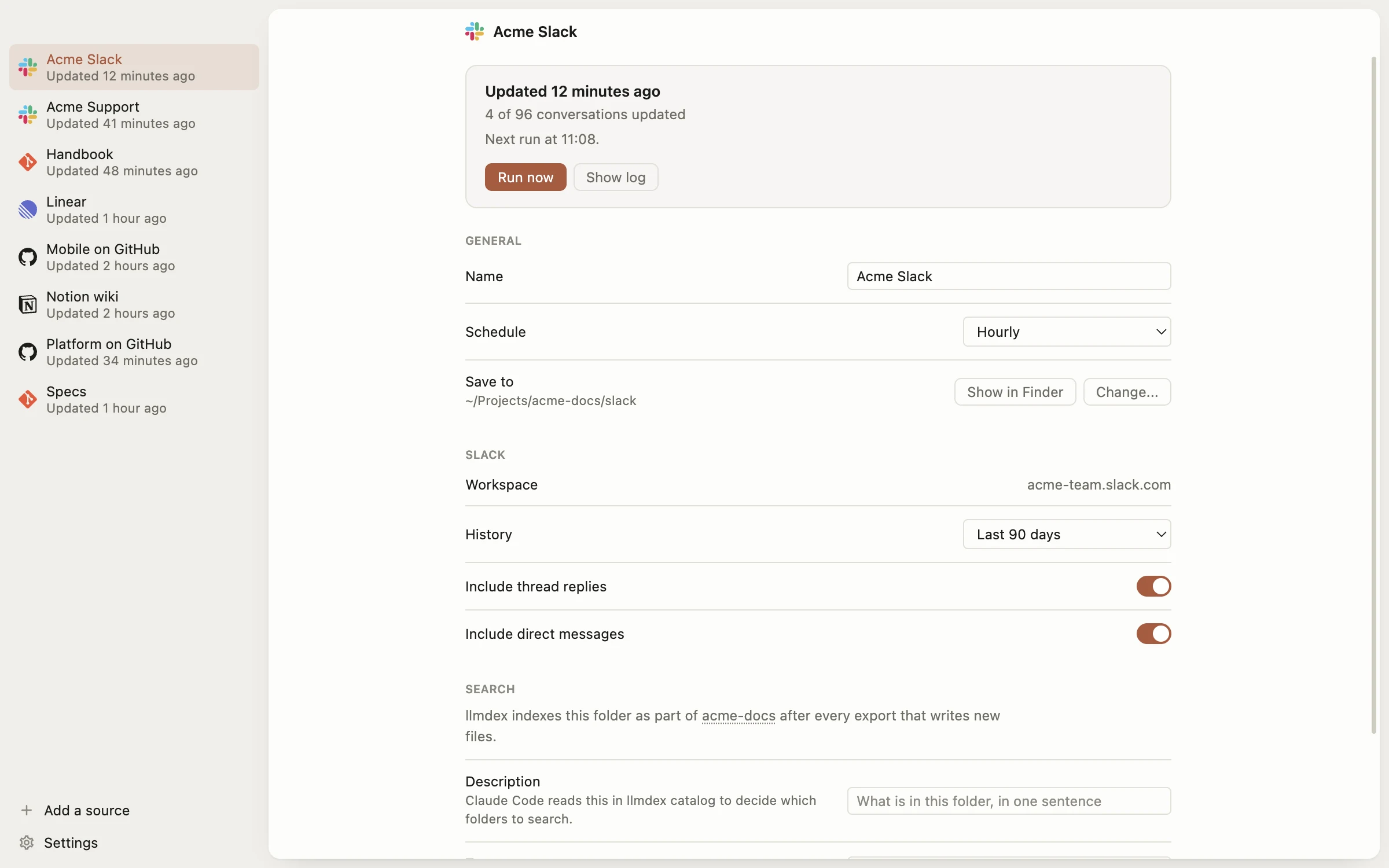Image resolution: width=1389 pixels, height=868 pixels.
Task: Click the Acme Slack page title
Action: point(535,31)
